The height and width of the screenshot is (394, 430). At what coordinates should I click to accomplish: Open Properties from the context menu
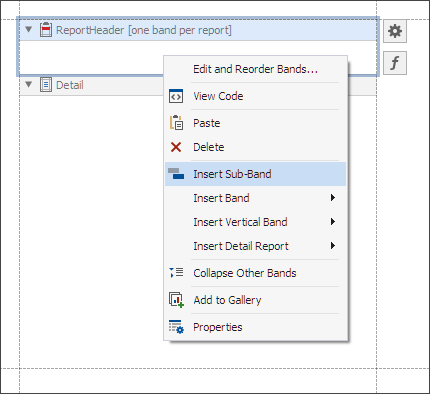pyautogui.click(x=256, y=327)
